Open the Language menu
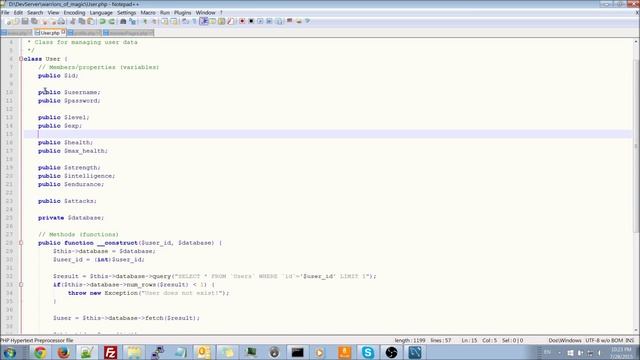This screenshot has width=640, height=360. tap(101, 13)
